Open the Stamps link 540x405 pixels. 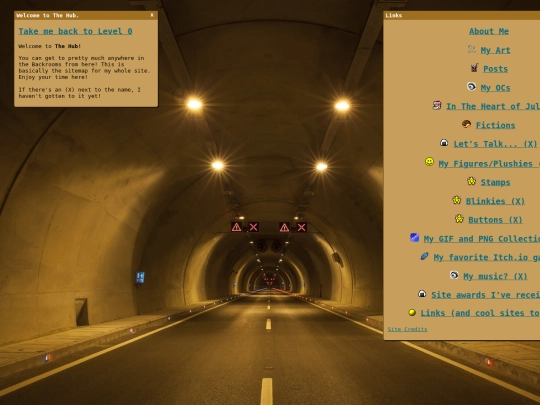click(495, 182)
